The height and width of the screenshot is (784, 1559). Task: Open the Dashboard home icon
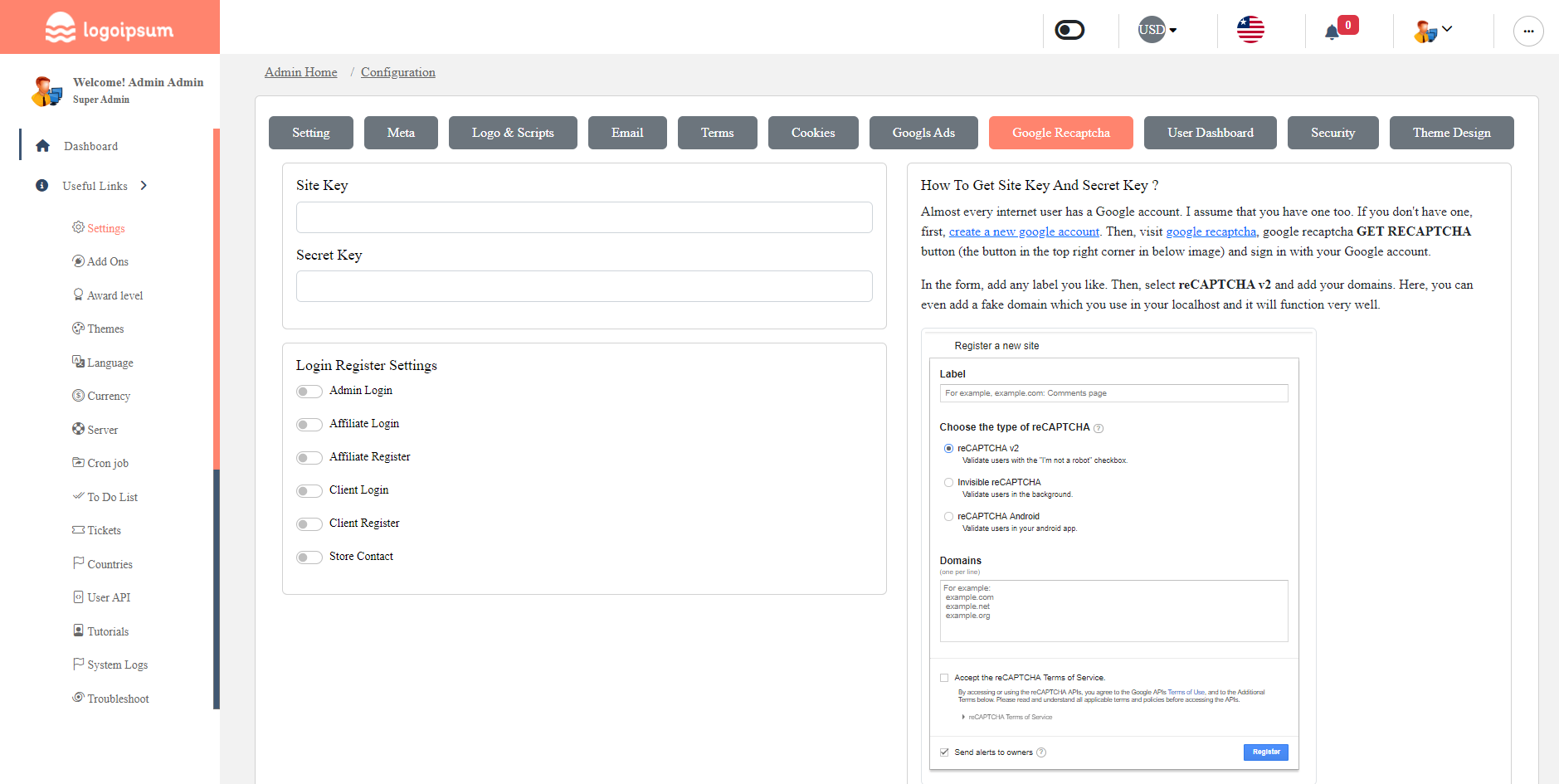coord(43,146)
